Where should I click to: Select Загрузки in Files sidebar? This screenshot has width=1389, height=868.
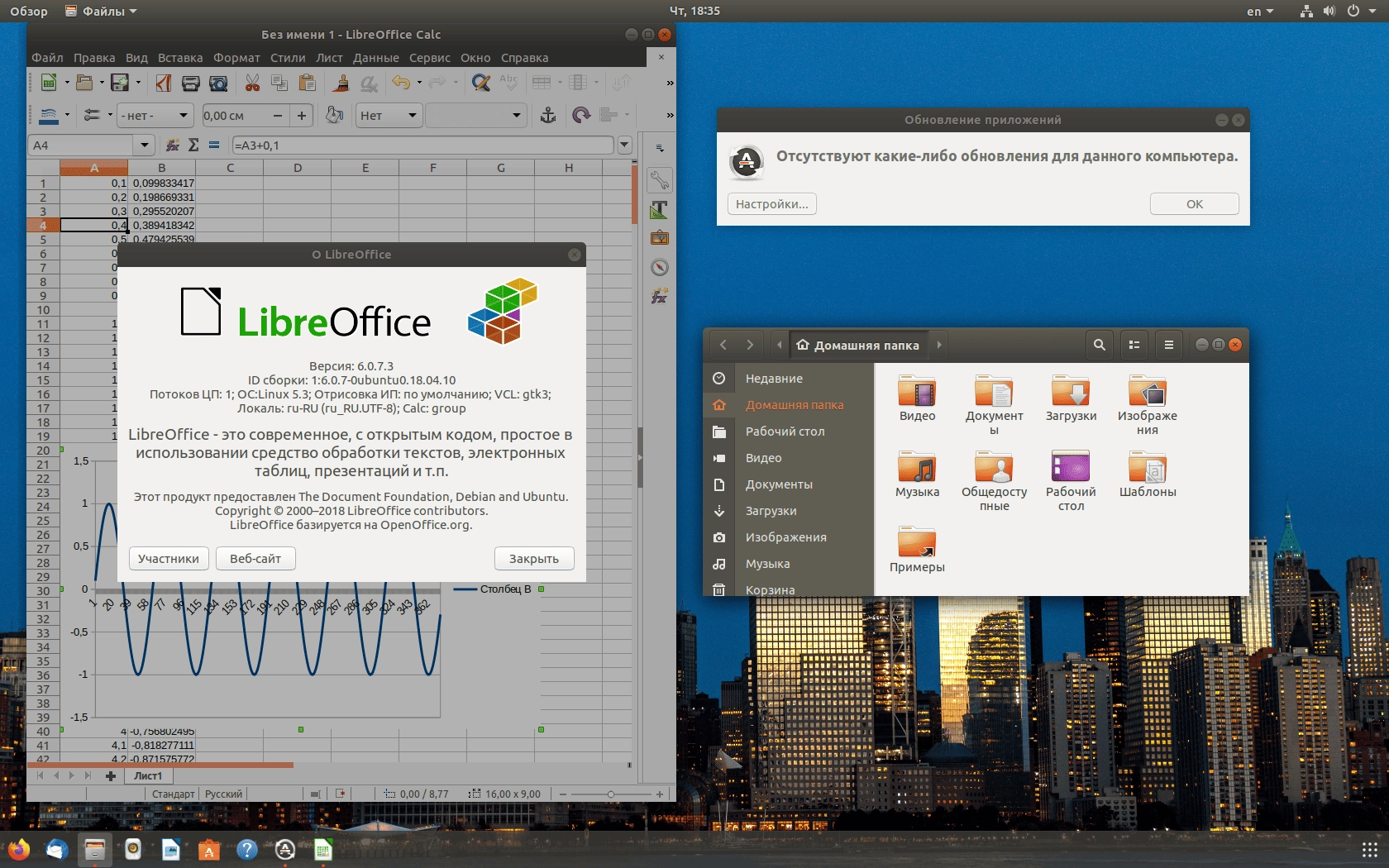(x=788, y=511)
